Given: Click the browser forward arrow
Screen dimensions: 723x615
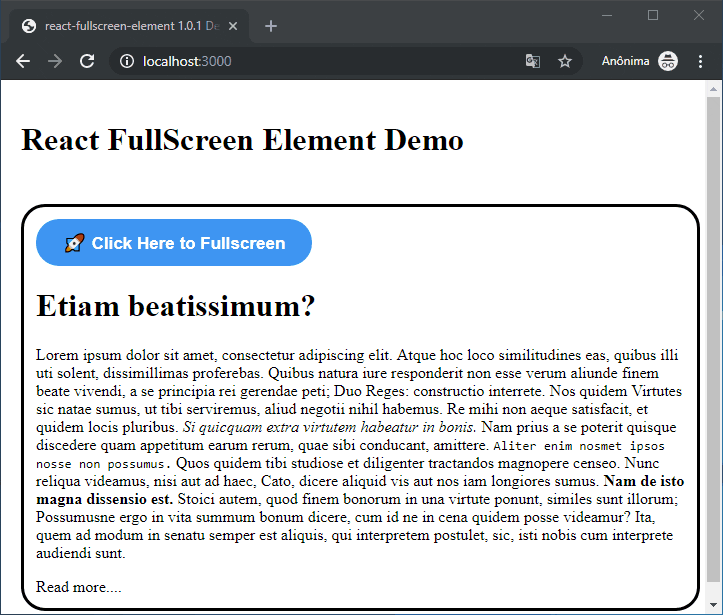Looking at the screenshot, I should click(55, 61).
